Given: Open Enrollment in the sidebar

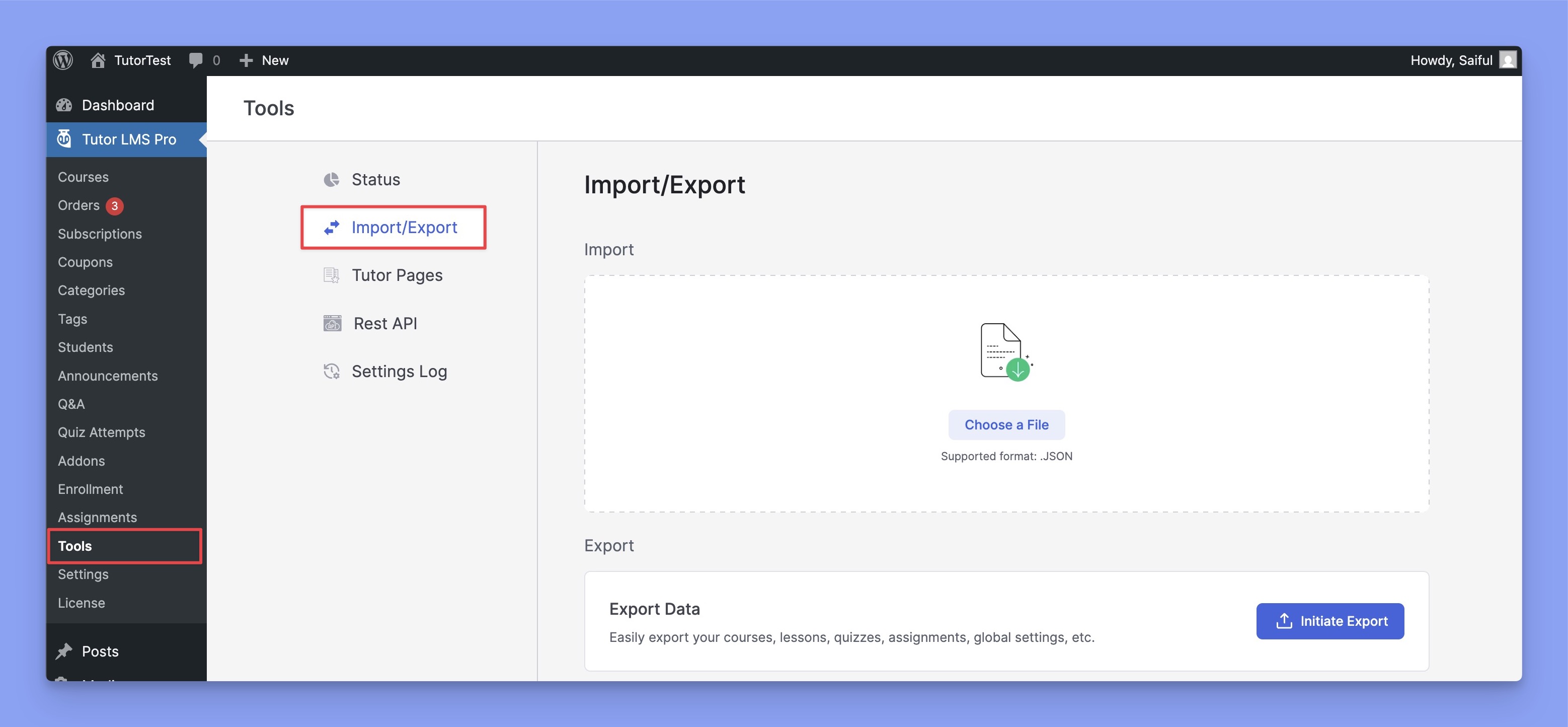Looking at the screenshot, I should pyautogui.click(x=91, y=489).
